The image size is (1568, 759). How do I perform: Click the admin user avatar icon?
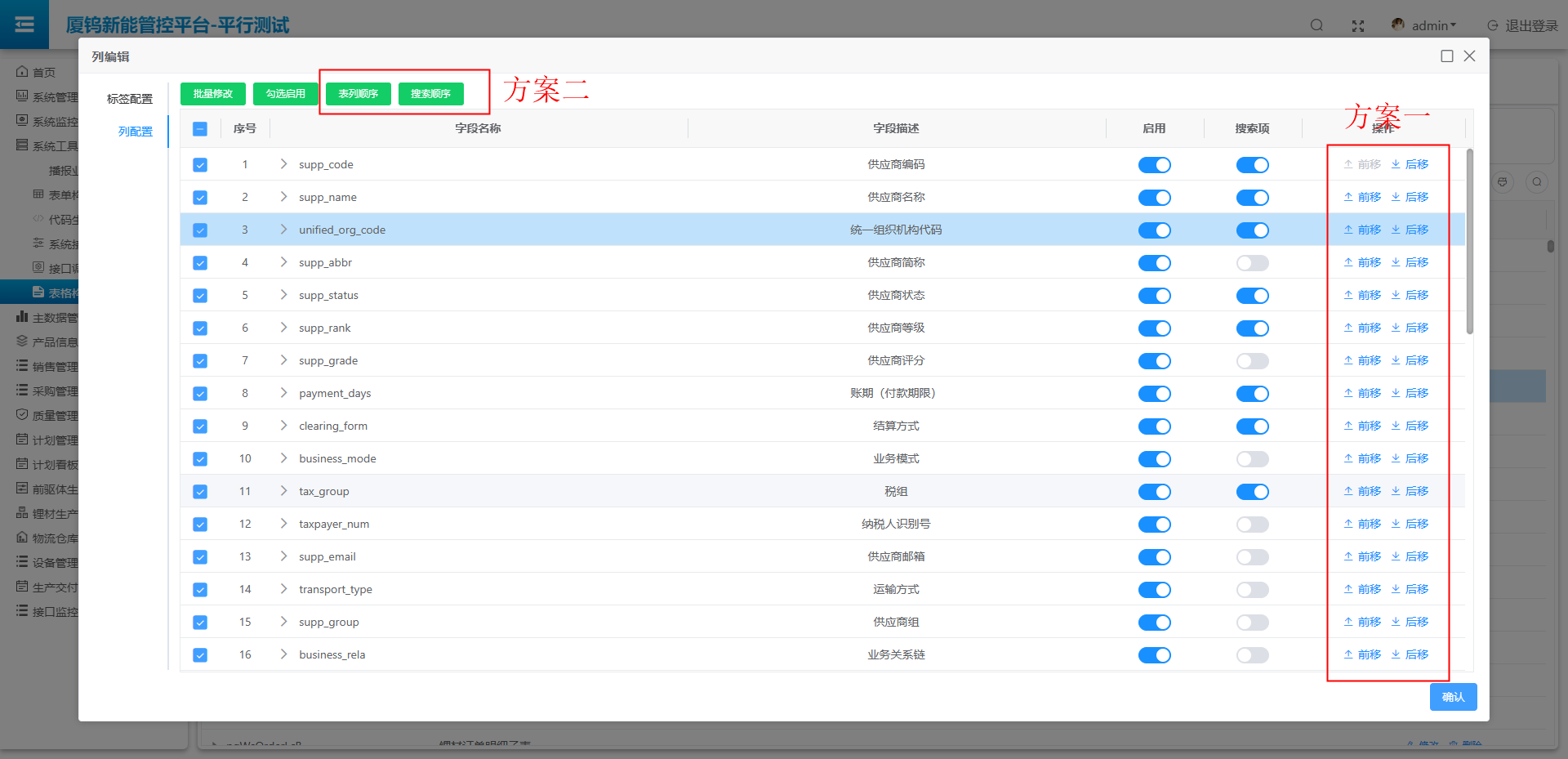(x=1398, y=25)
